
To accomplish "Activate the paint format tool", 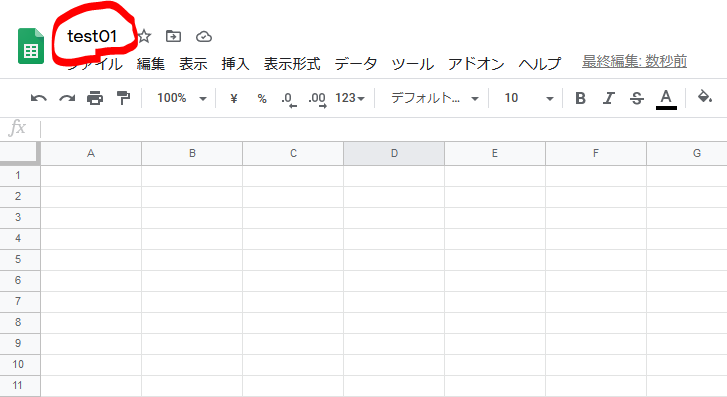I will [123, 98].
